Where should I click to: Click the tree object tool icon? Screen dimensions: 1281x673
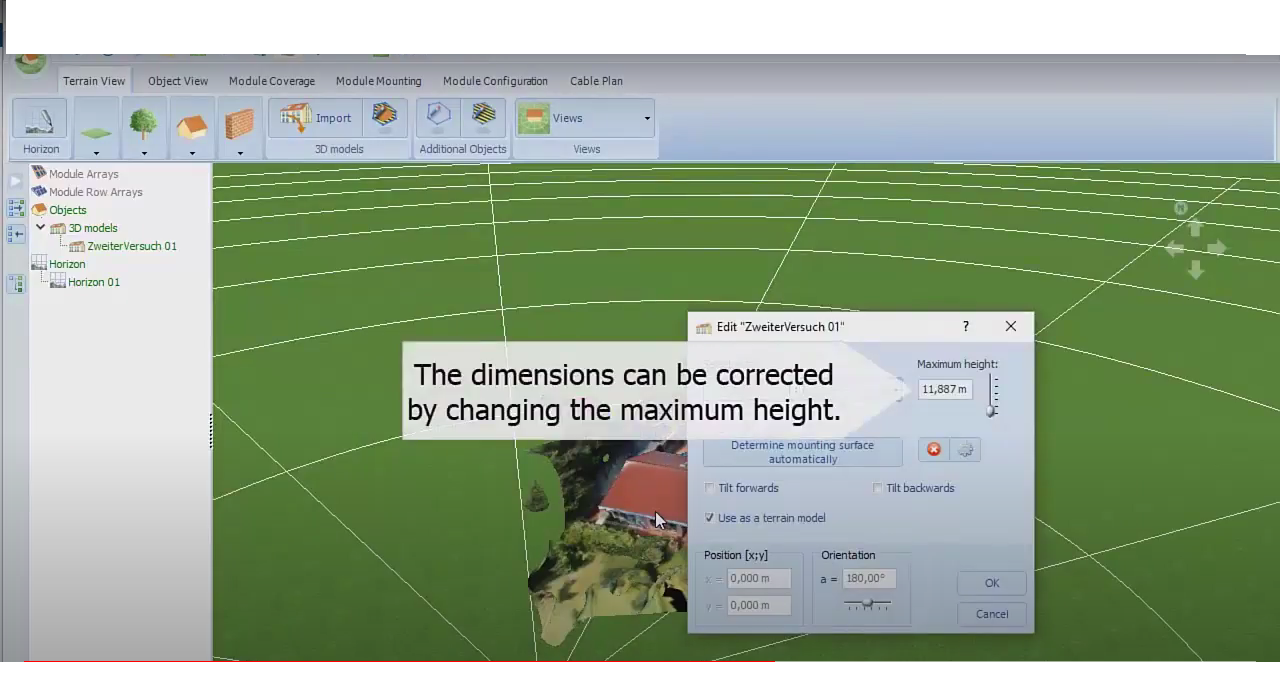coord(144,122)
